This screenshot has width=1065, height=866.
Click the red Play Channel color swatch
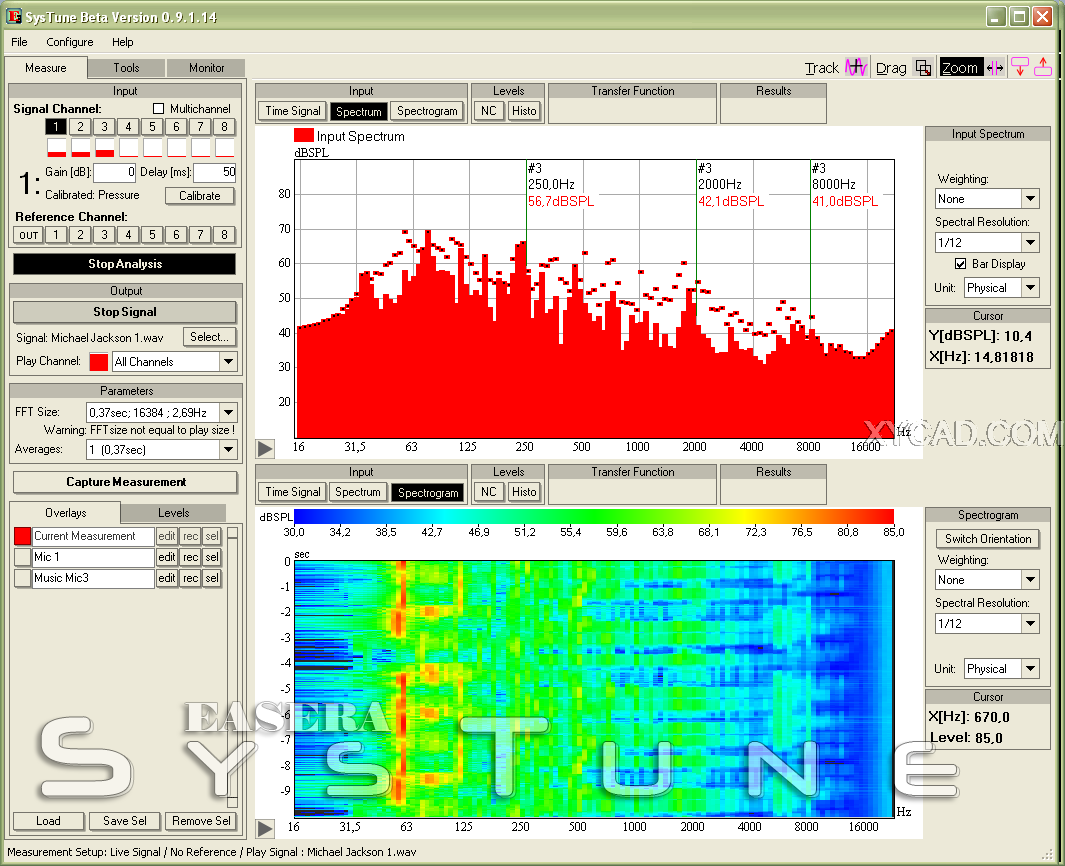click(98, 361)
